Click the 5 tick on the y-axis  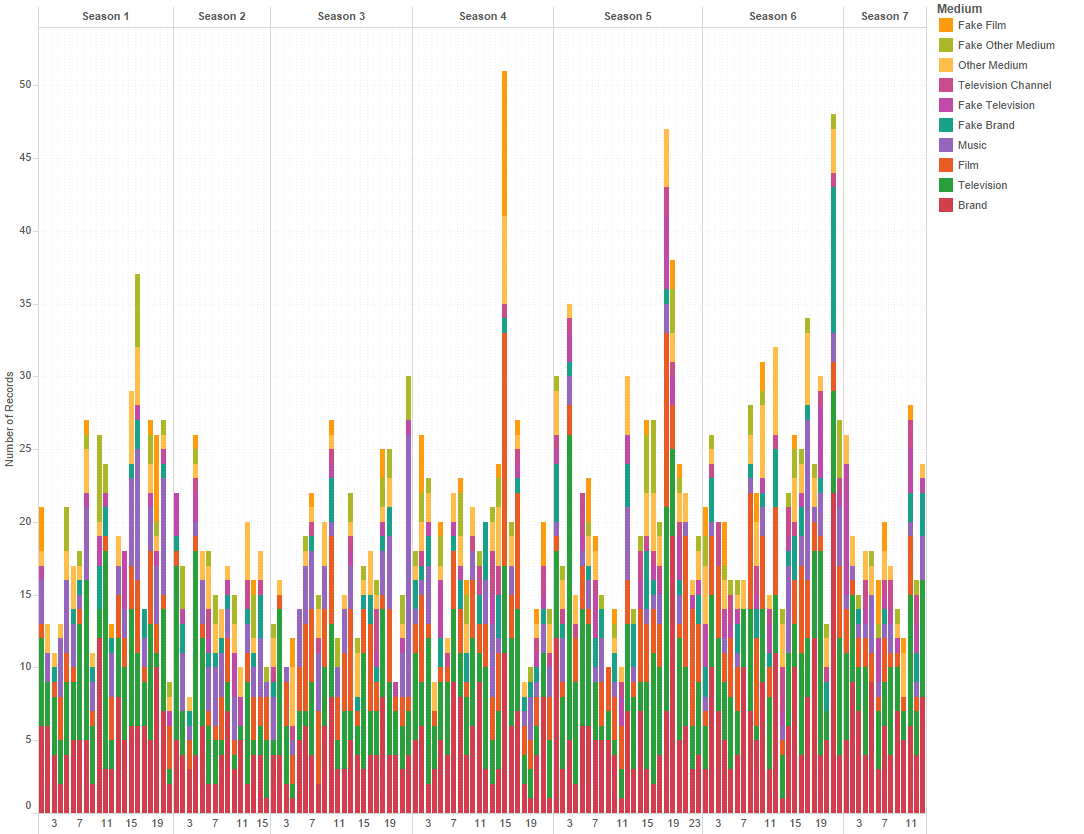(28, 740)
